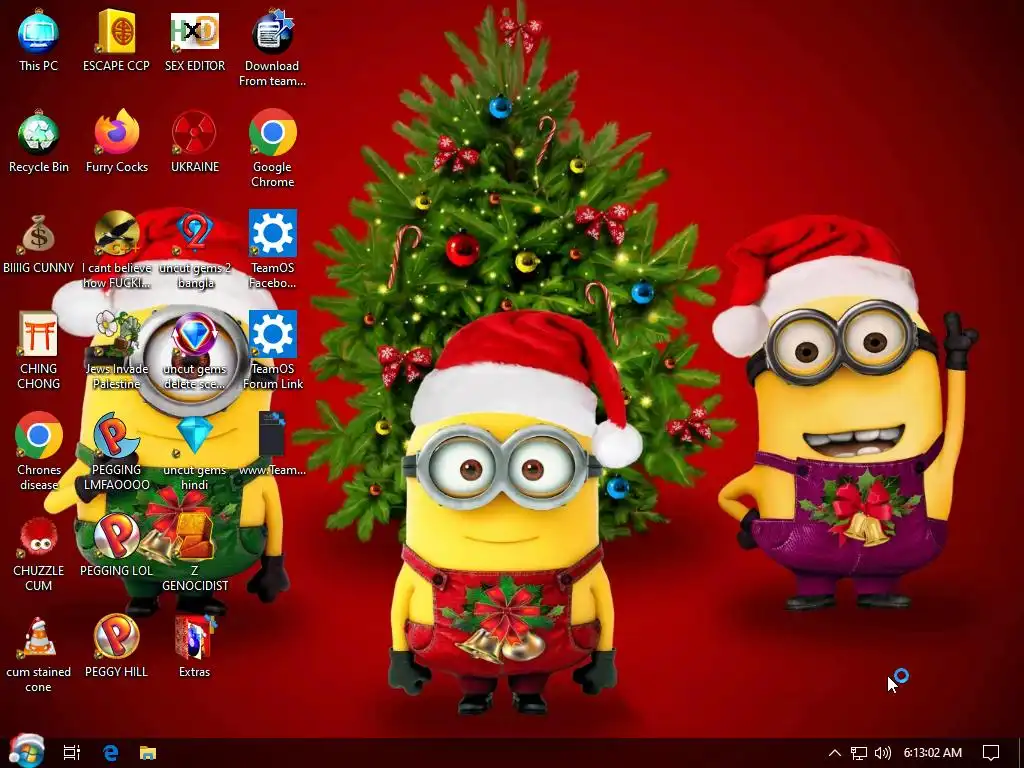Select the HxD hex editor shortcut icon

[x=195, y=31]
